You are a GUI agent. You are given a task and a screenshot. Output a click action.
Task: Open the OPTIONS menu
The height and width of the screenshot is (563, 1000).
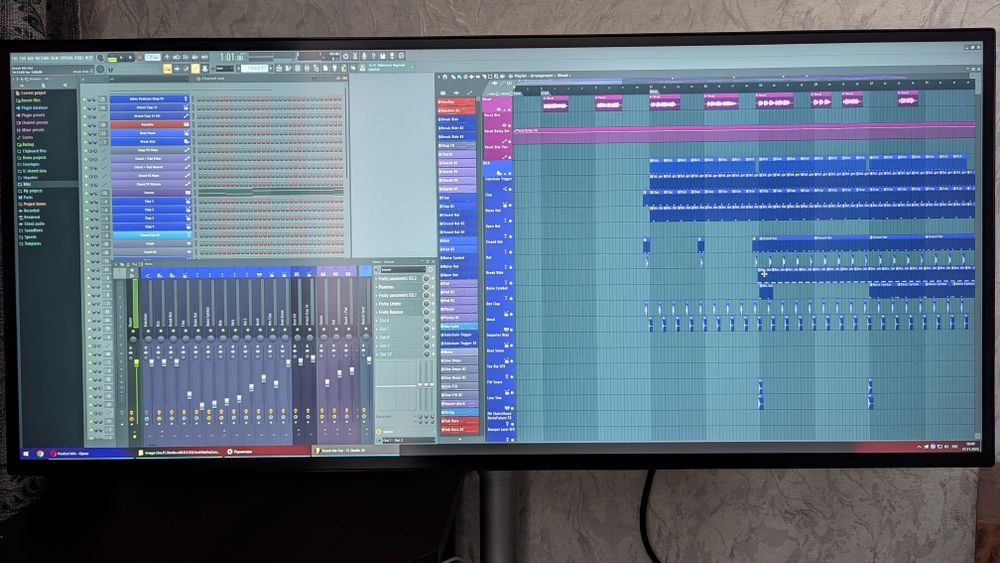[x=67, y=58]
